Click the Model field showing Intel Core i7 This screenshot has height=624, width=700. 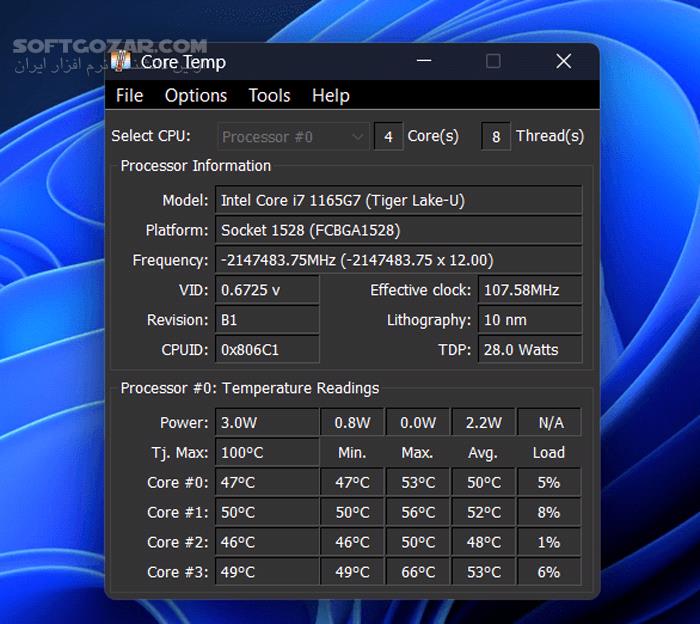click(398, 200)
